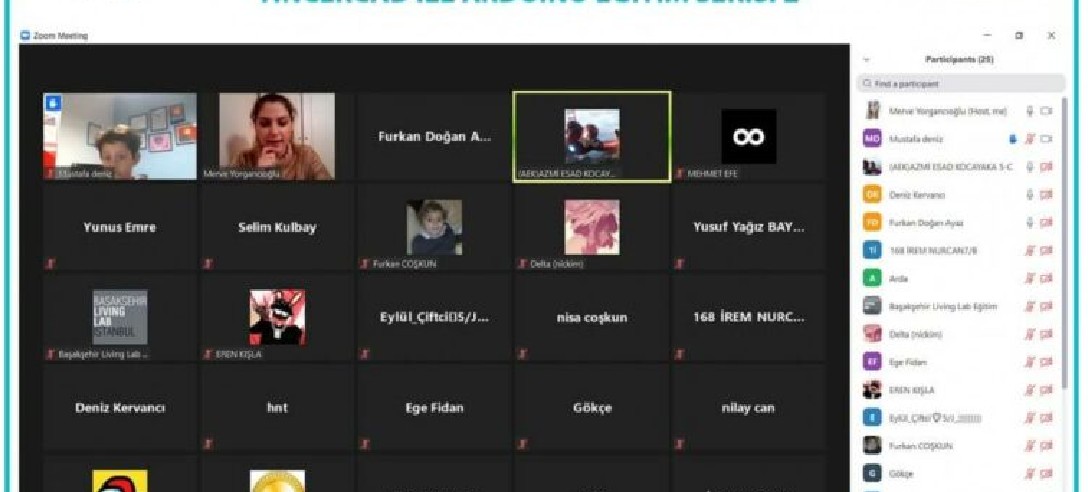Select the highlighted AZMİ ESAD KOCAYAKA video tile
The width and height of the screenshot is (1088, 492).
pos(592,137)
